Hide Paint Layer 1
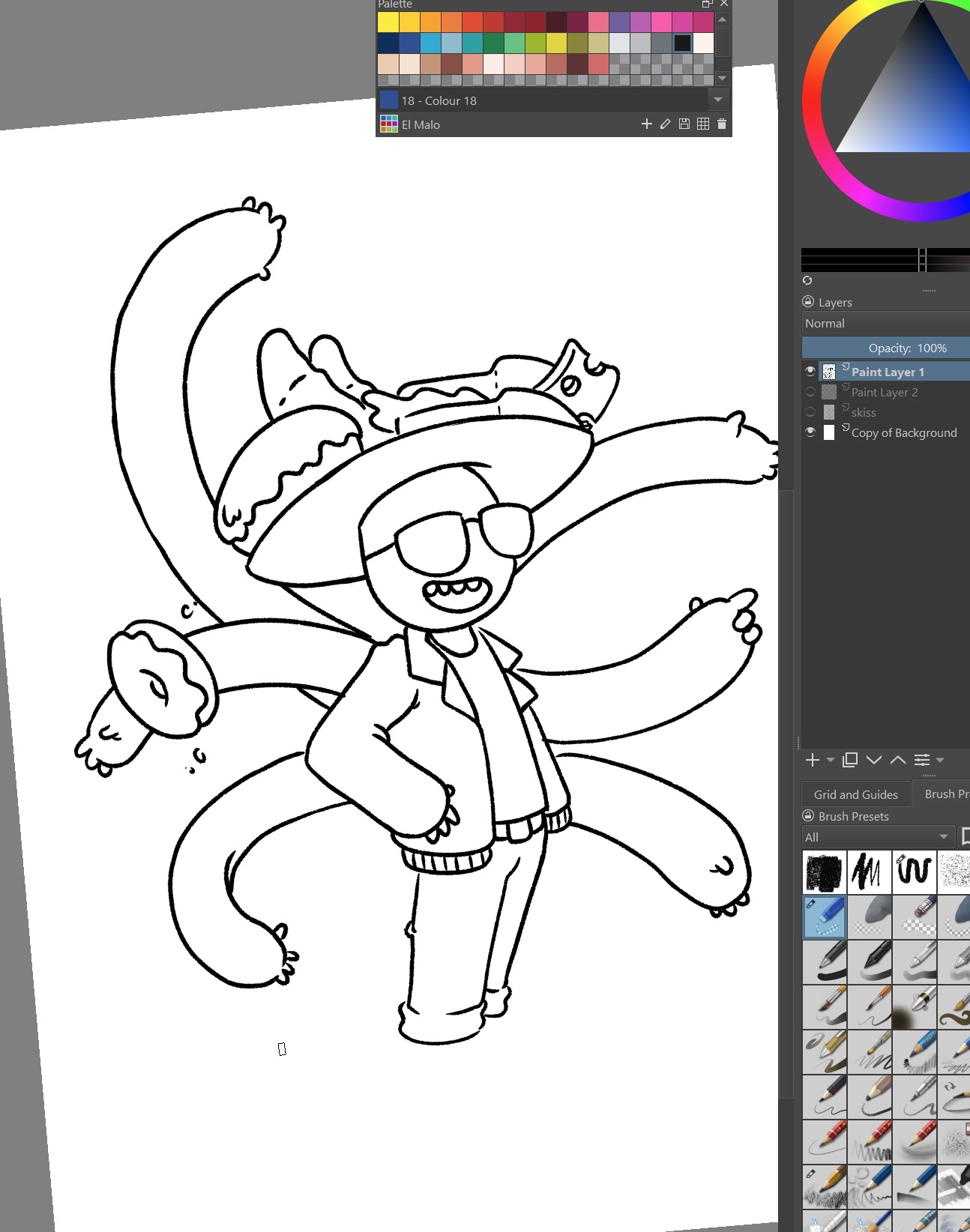The height and width of the screenshot is (1232, 970). click(810, 371)
